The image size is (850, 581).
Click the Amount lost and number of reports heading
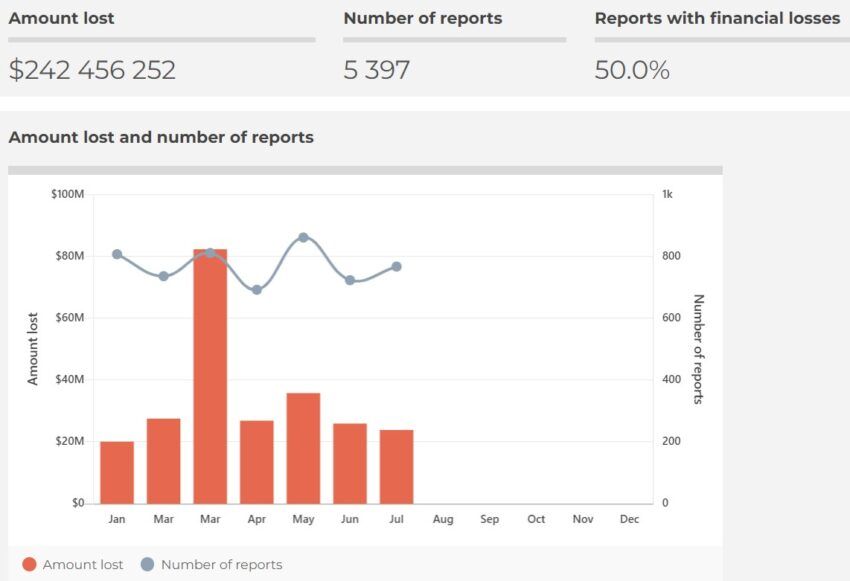point(161,137)
